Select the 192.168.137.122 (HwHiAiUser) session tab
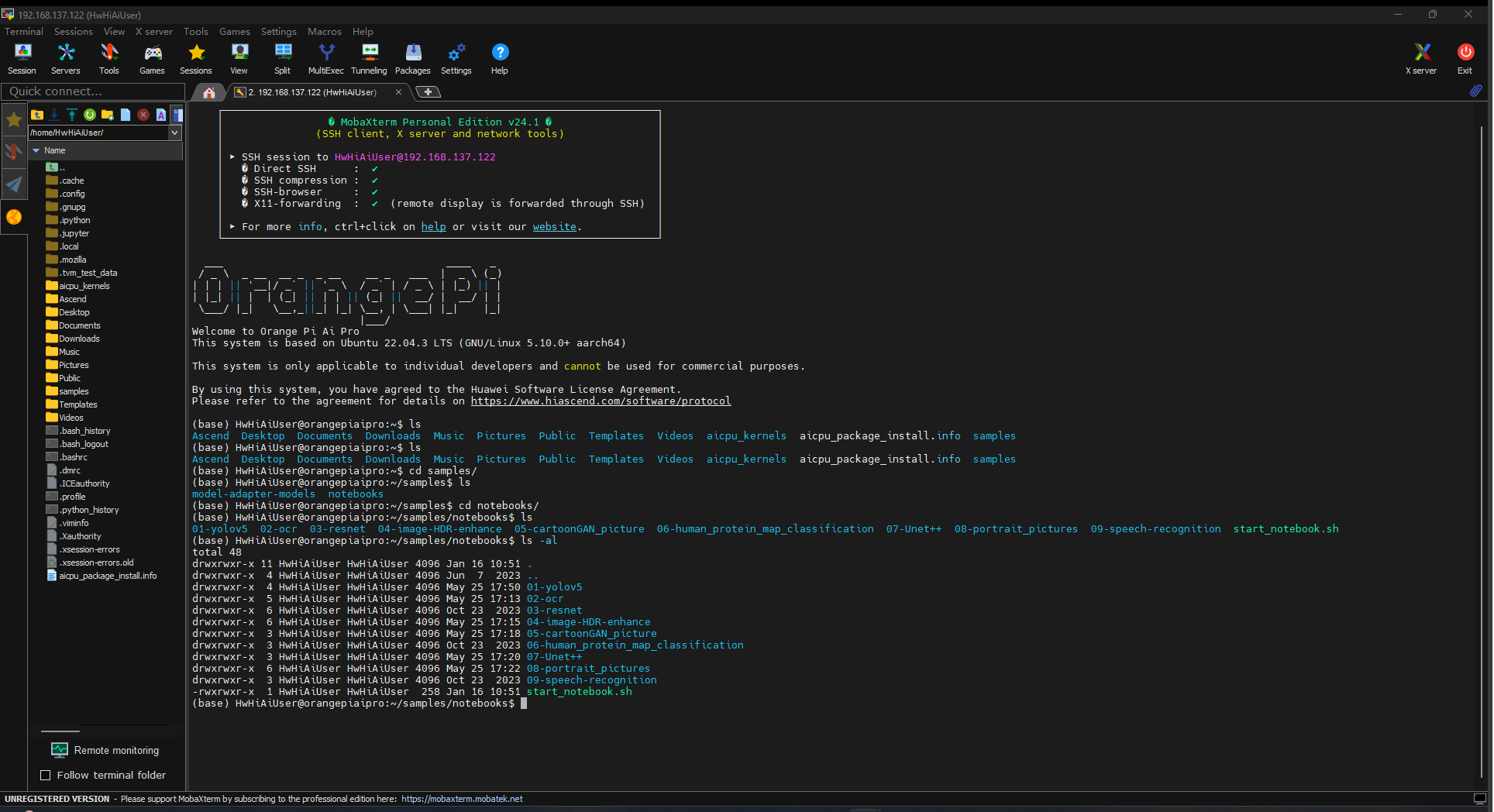1494x812 pixels. (x=312, y=92)
